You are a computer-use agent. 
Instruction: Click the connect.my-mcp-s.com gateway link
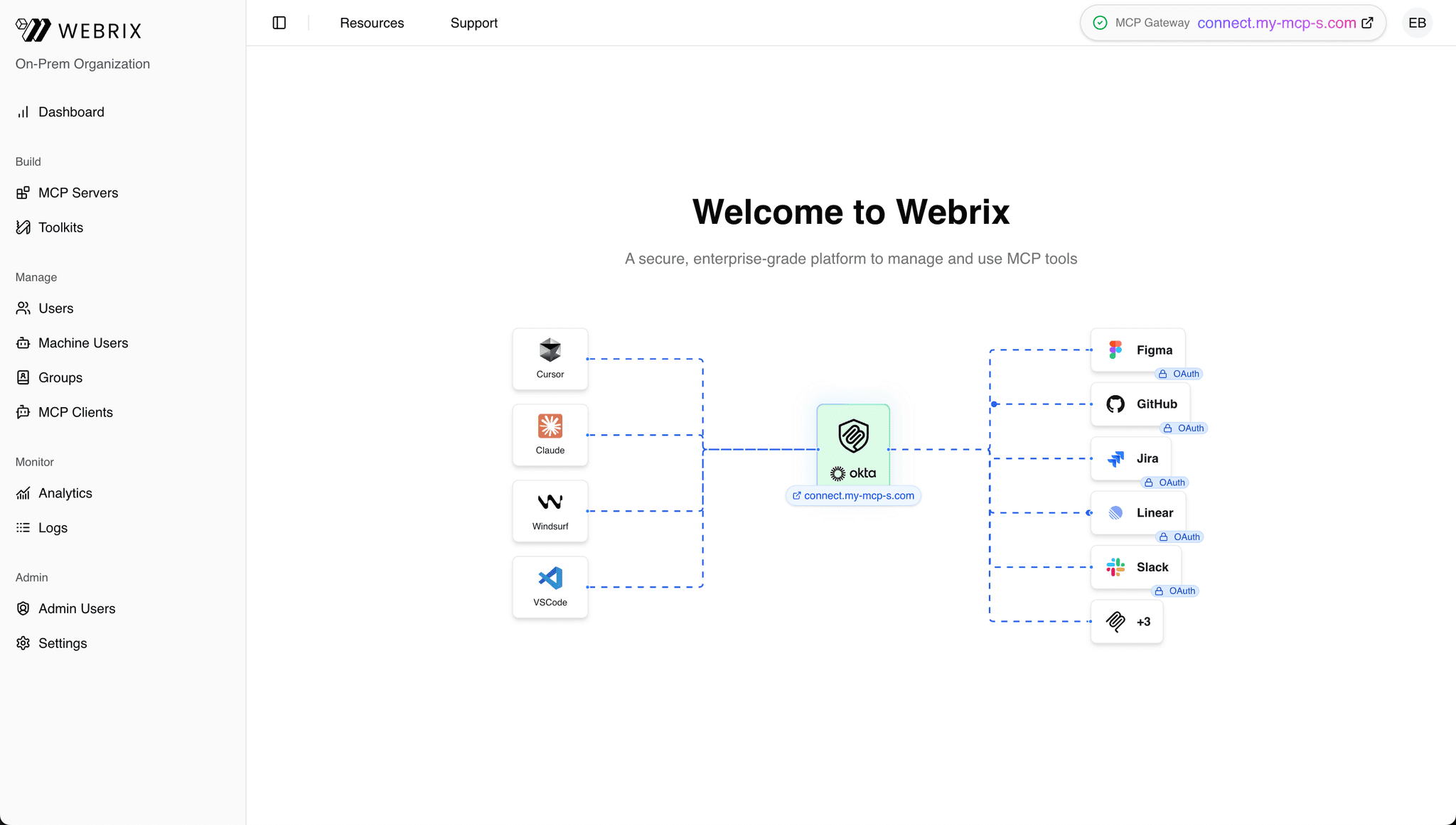(1276, 22)
